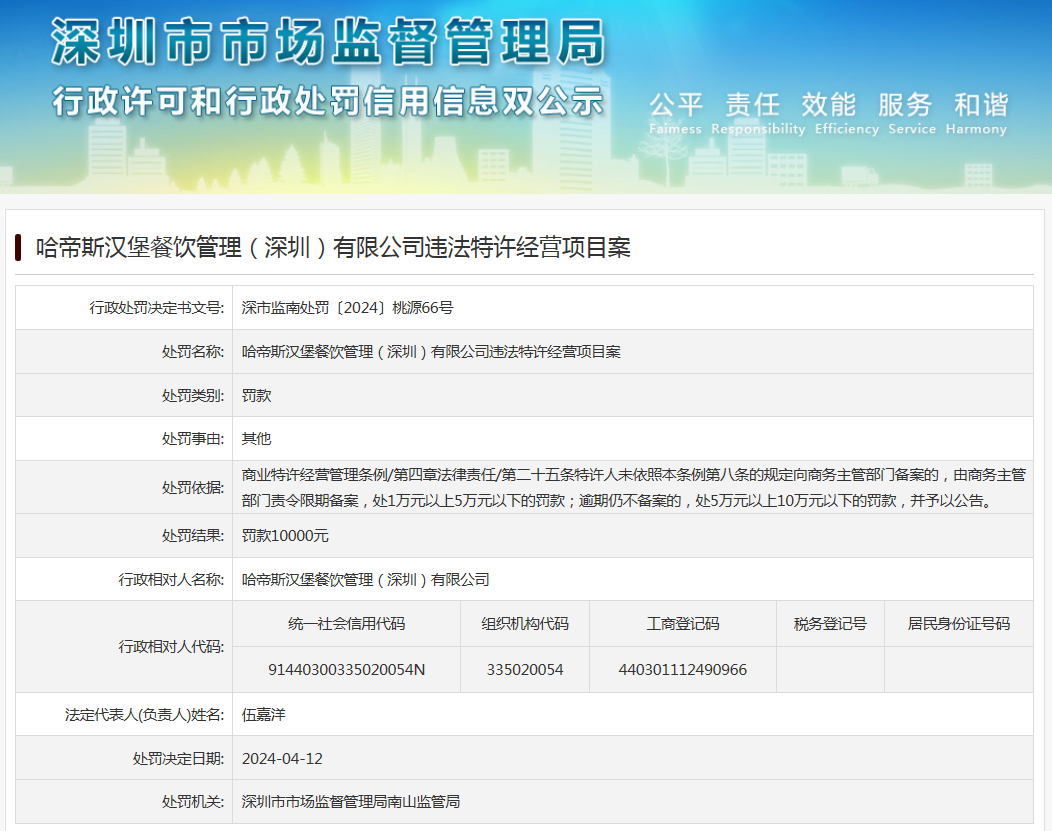Click the 商业特许经营管理条例 legal basis text
The height and width of the screenshot is (831, 1052).
633,488
